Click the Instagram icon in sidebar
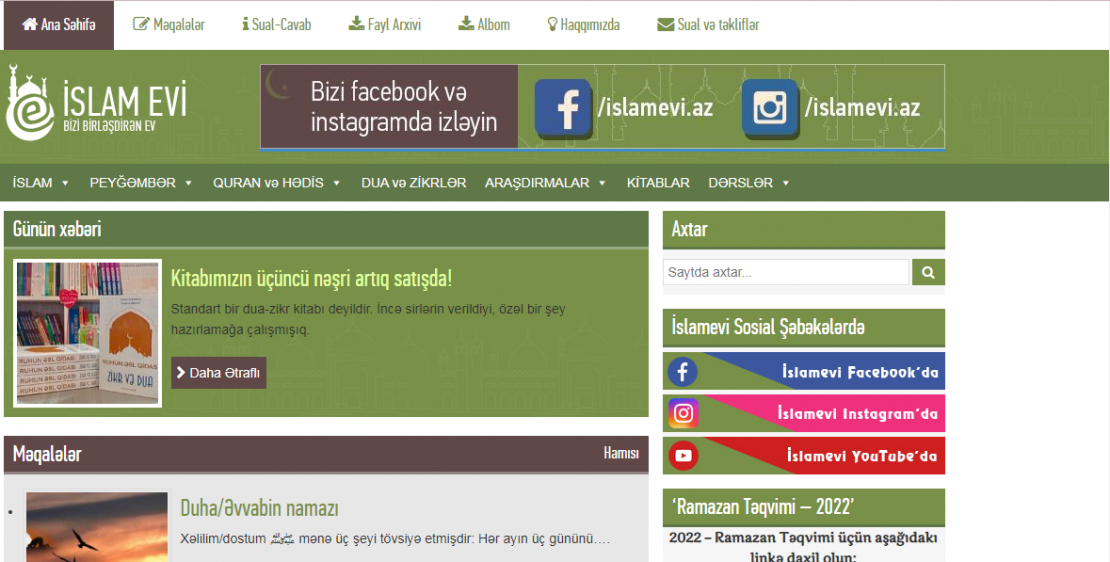 tap(683, 413)
